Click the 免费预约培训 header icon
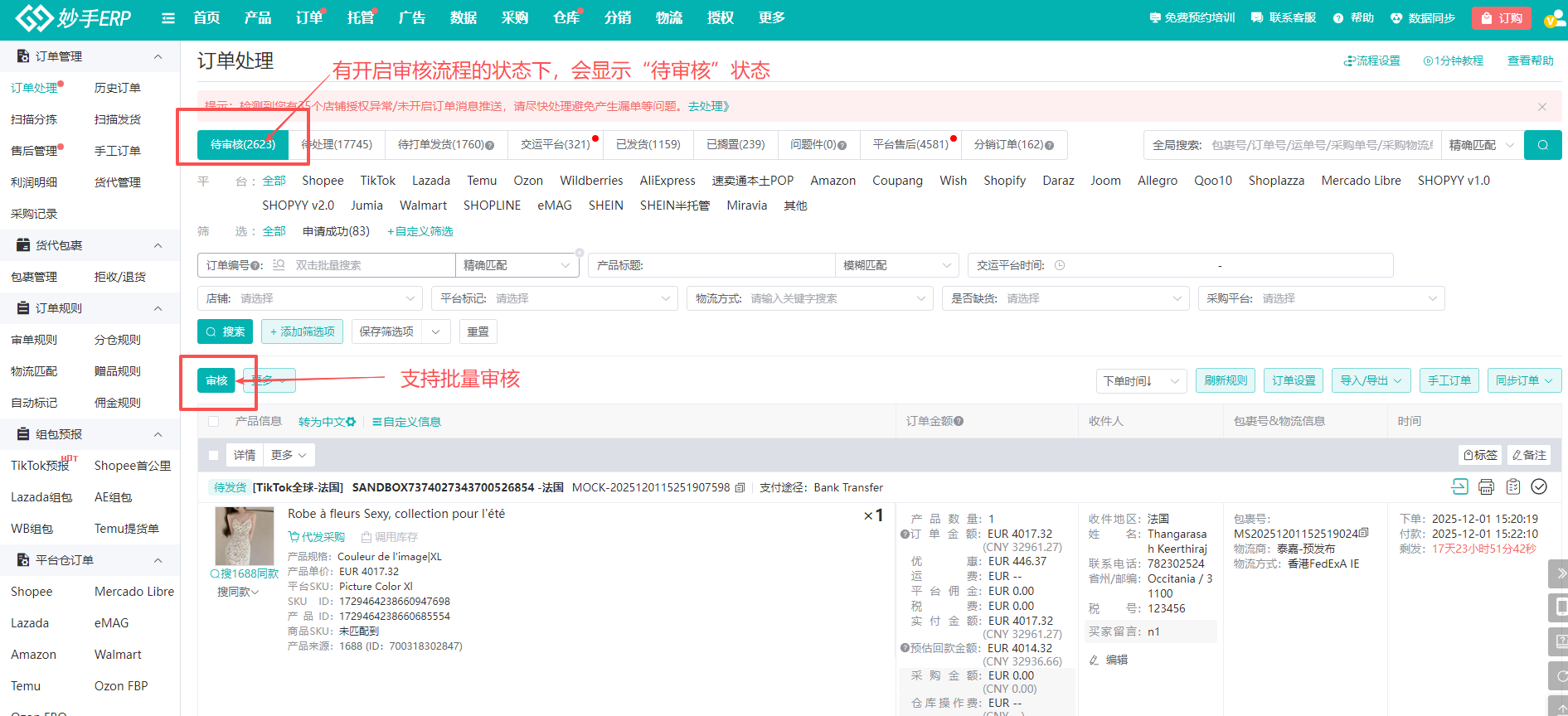Image resolution: width=1568 pixels, height=716 pixels. coord(1155,17)
